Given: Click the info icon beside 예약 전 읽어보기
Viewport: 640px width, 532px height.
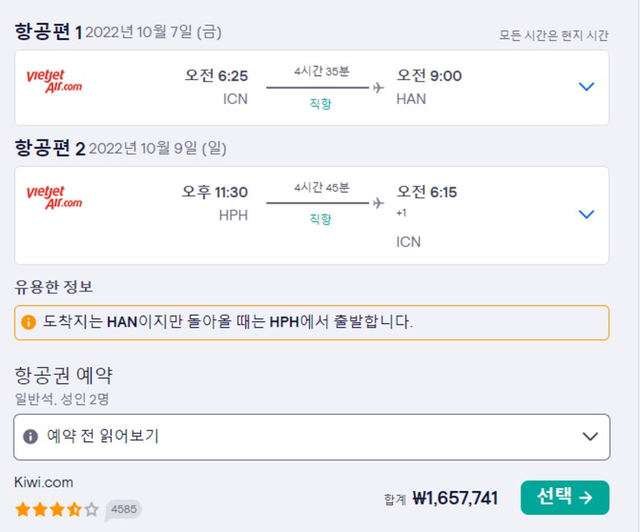Looking at the screenshot, I should click(31, 436).
